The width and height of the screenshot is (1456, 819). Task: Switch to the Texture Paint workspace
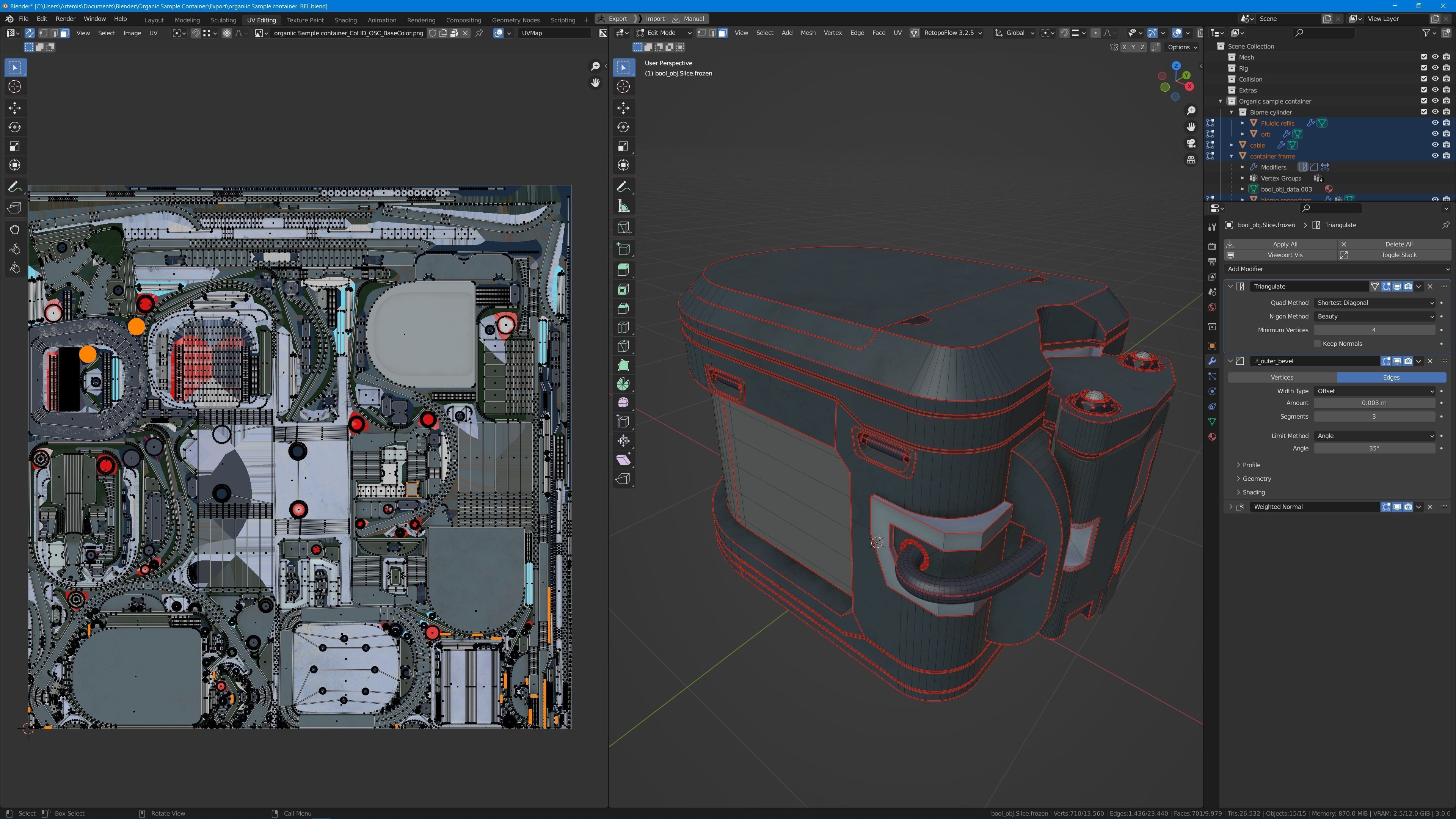click(x=304, y=20)
